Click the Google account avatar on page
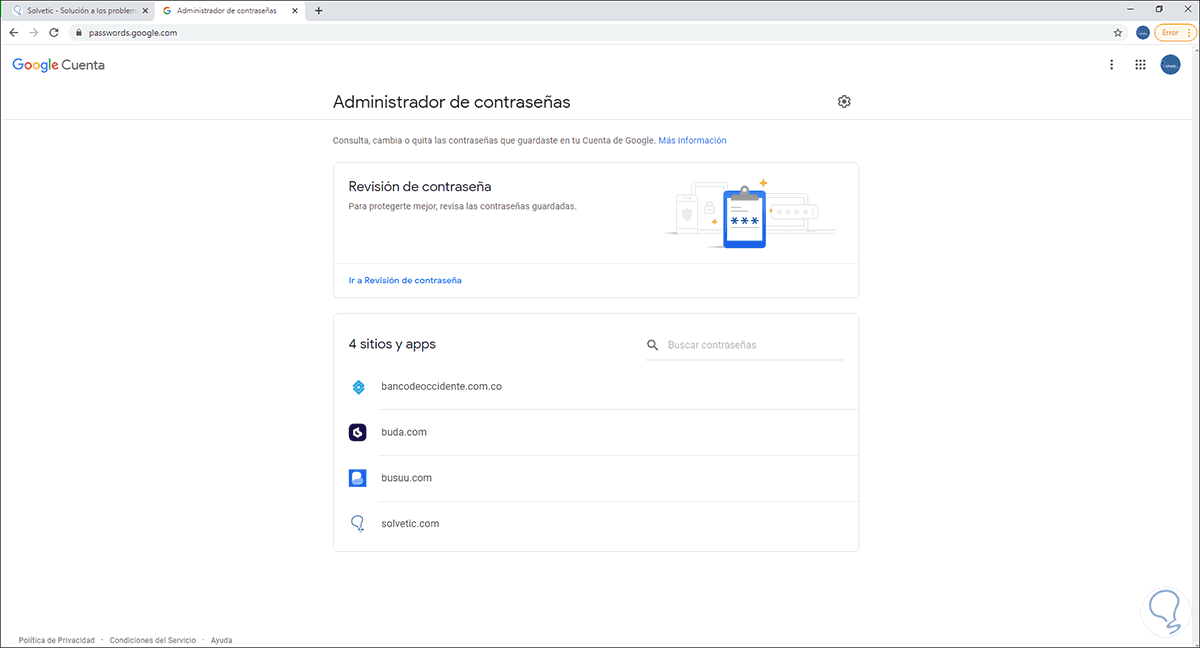The height and width of the screenshot is (648, 1200). pos(1170,65)
